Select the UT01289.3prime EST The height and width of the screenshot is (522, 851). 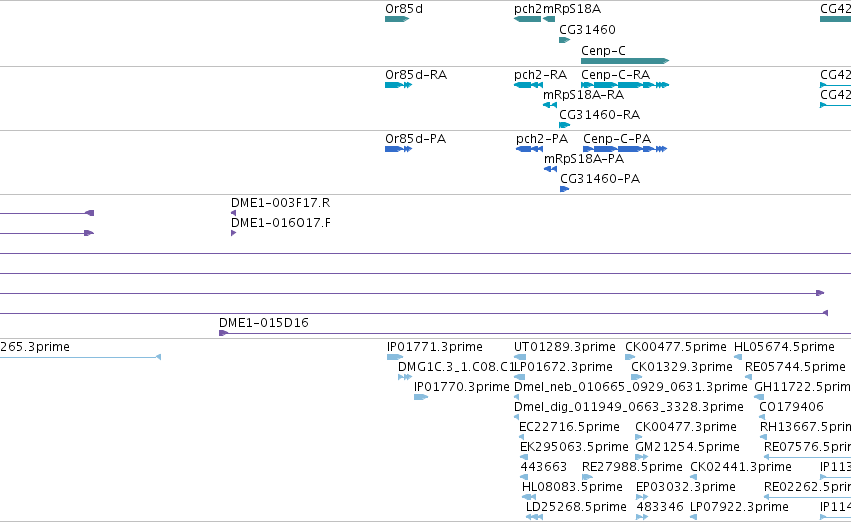(x=519, y=357)
